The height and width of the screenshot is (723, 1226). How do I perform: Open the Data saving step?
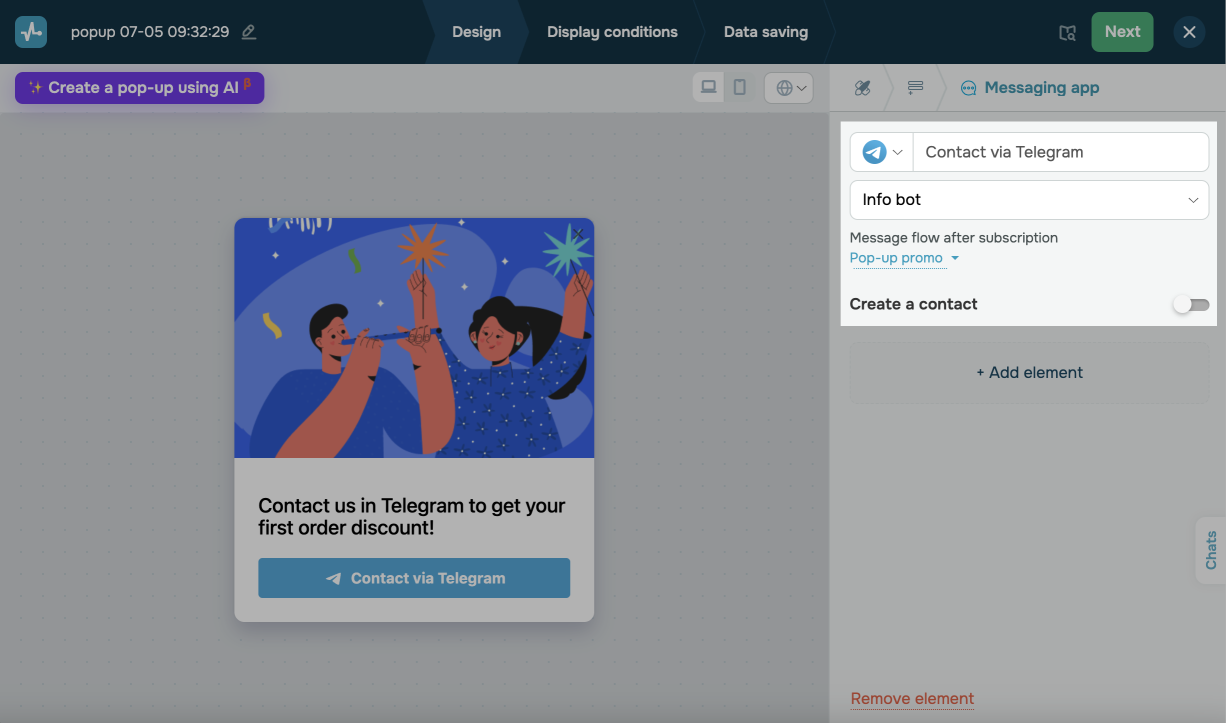pyautogui.click(x=765, y=32)
